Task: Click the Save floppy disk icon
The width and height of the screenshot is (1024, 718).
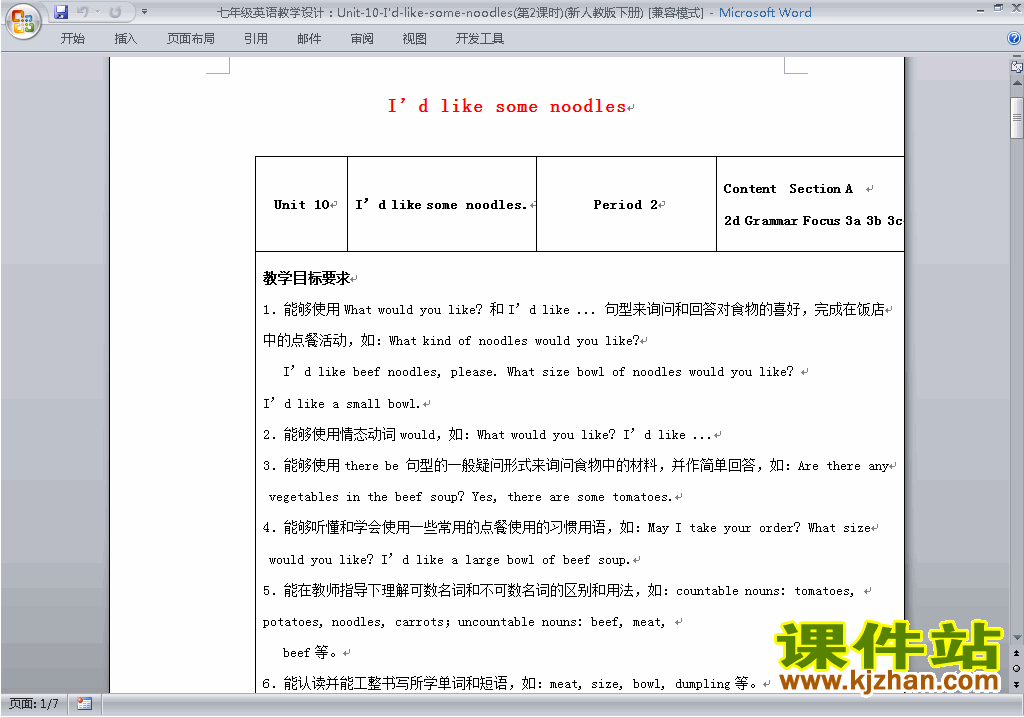Action: (61, 12)
